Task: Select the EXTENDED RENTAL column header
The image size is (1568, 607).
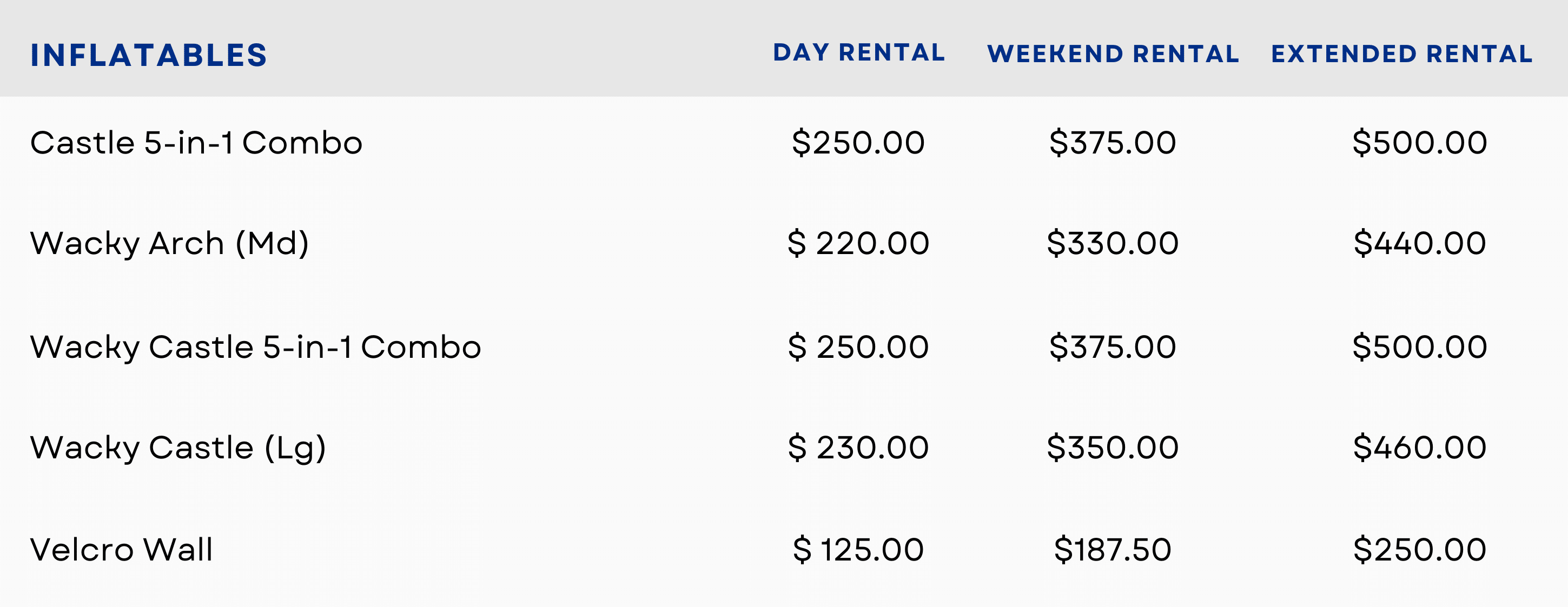Action: tap(1402, 54)
